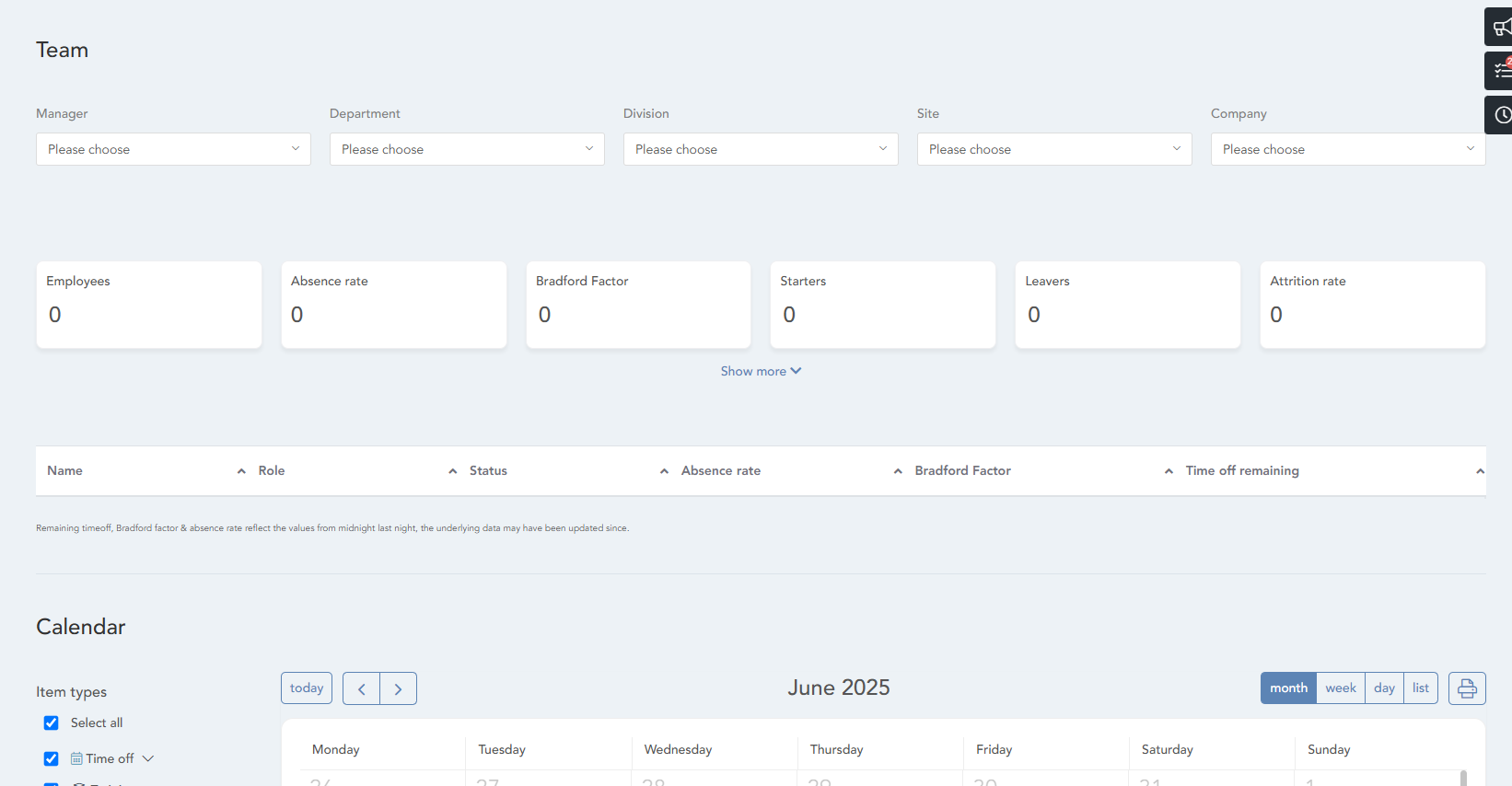This screenshot has width=1512, height=786.
Task: Go to the previous month in calendar
Action: tap(362, 688)
